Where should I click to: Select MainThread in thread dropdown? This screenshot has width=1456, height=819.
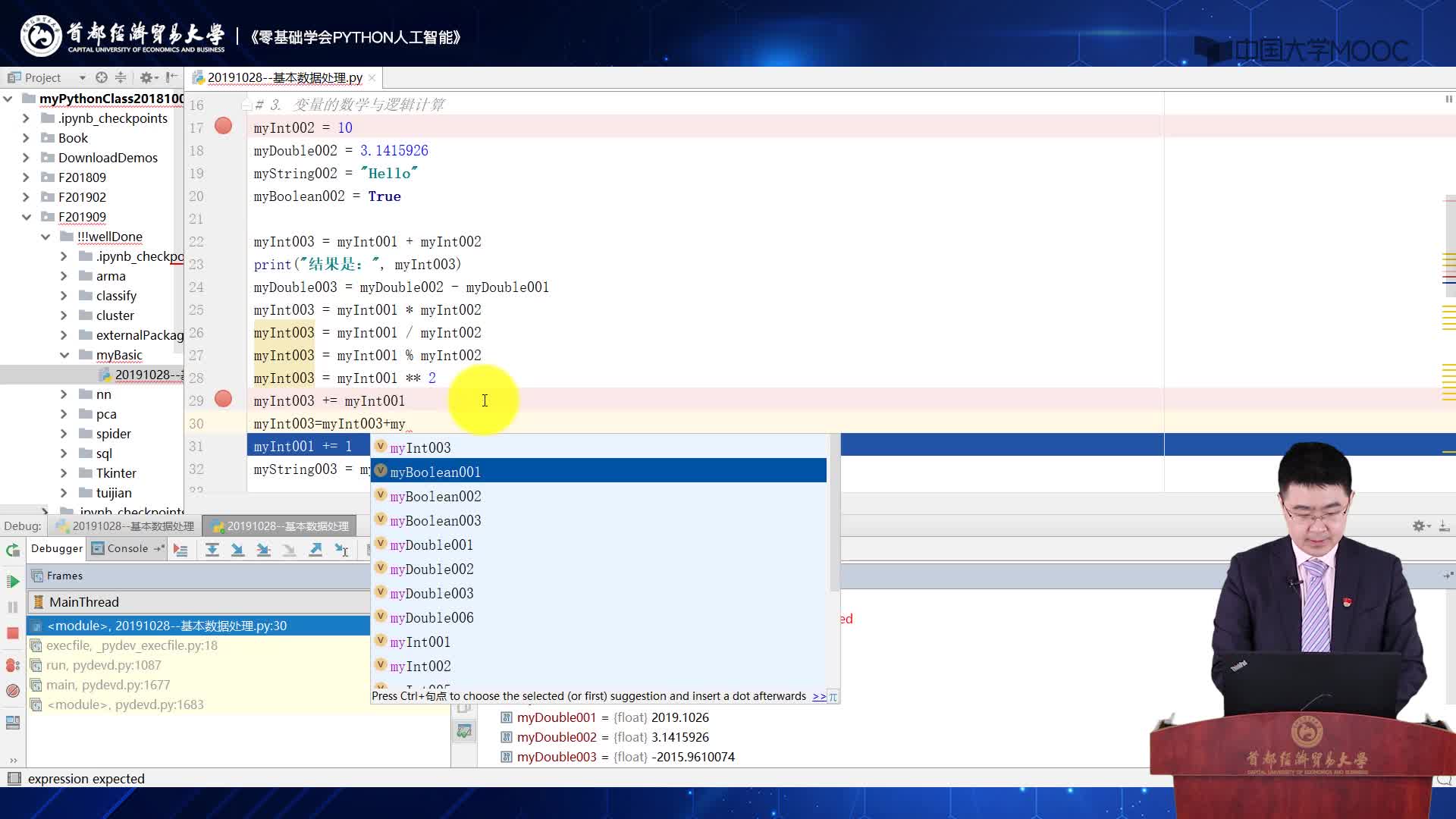click(x=199, y=602)
